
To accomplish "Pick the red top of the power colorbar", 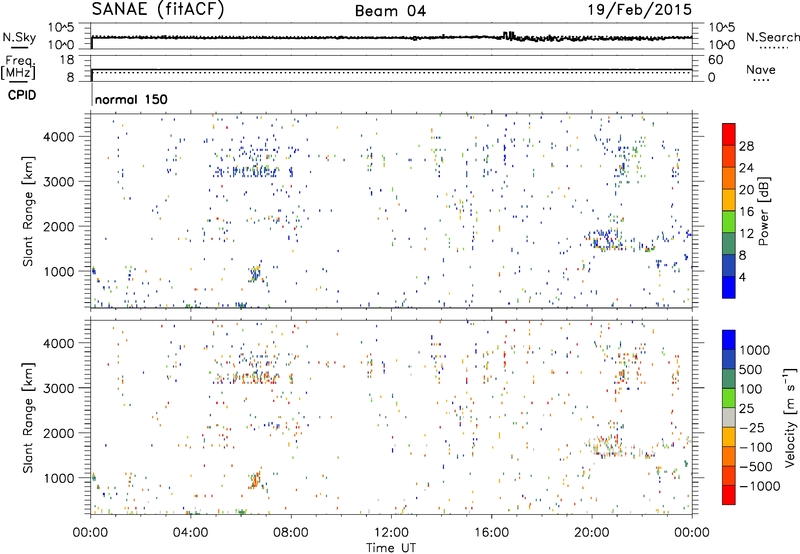I will [729, 134].
